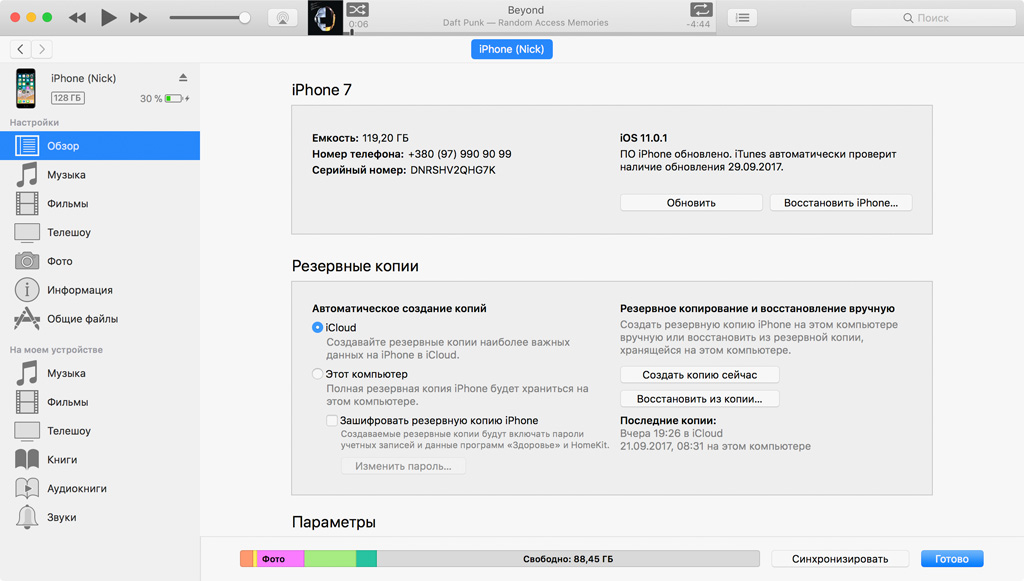Click the serial number DNRSHV2QHG7K
The image size is (1024, 581).
[453, 170]
